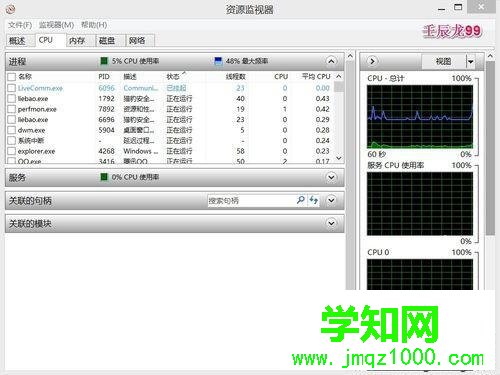
Task: Check the liebao.exe PID 1792 checkbox
Action: click(12, 99)
